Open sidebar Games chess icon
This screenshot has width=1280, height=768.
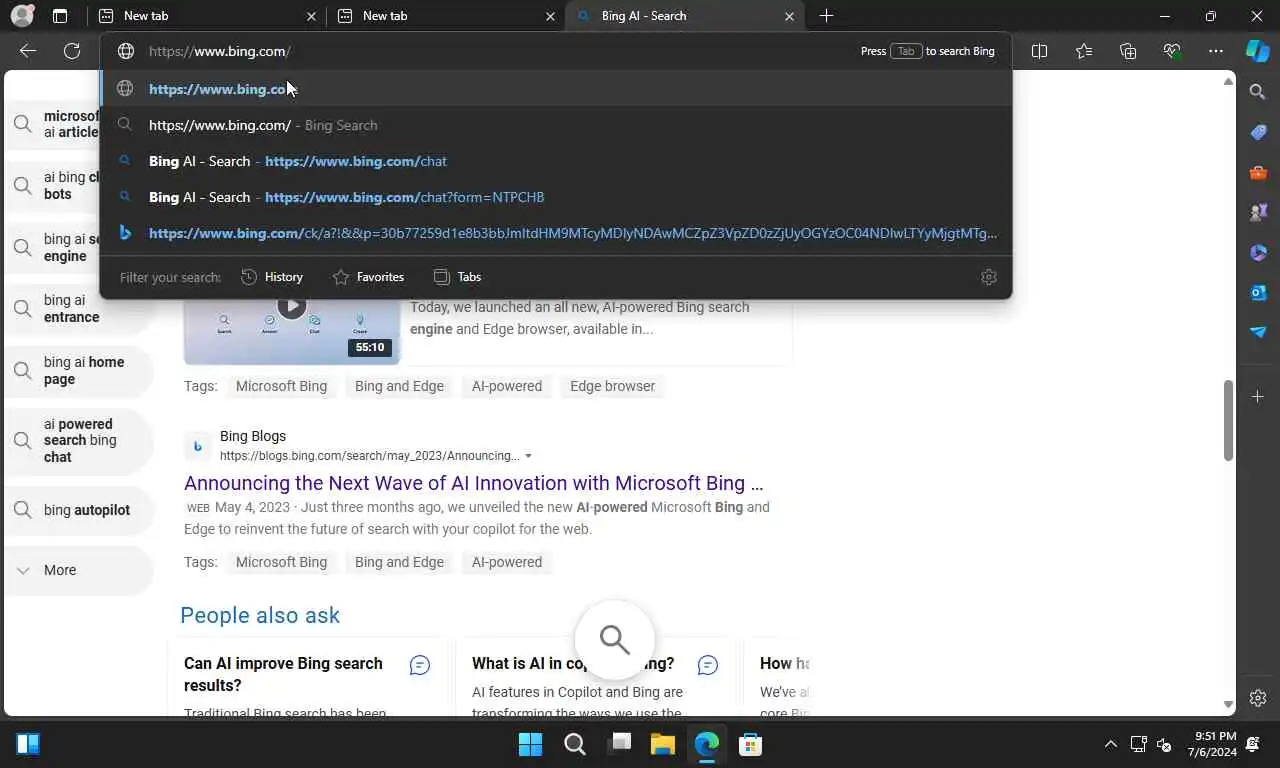pos(1258,212)
